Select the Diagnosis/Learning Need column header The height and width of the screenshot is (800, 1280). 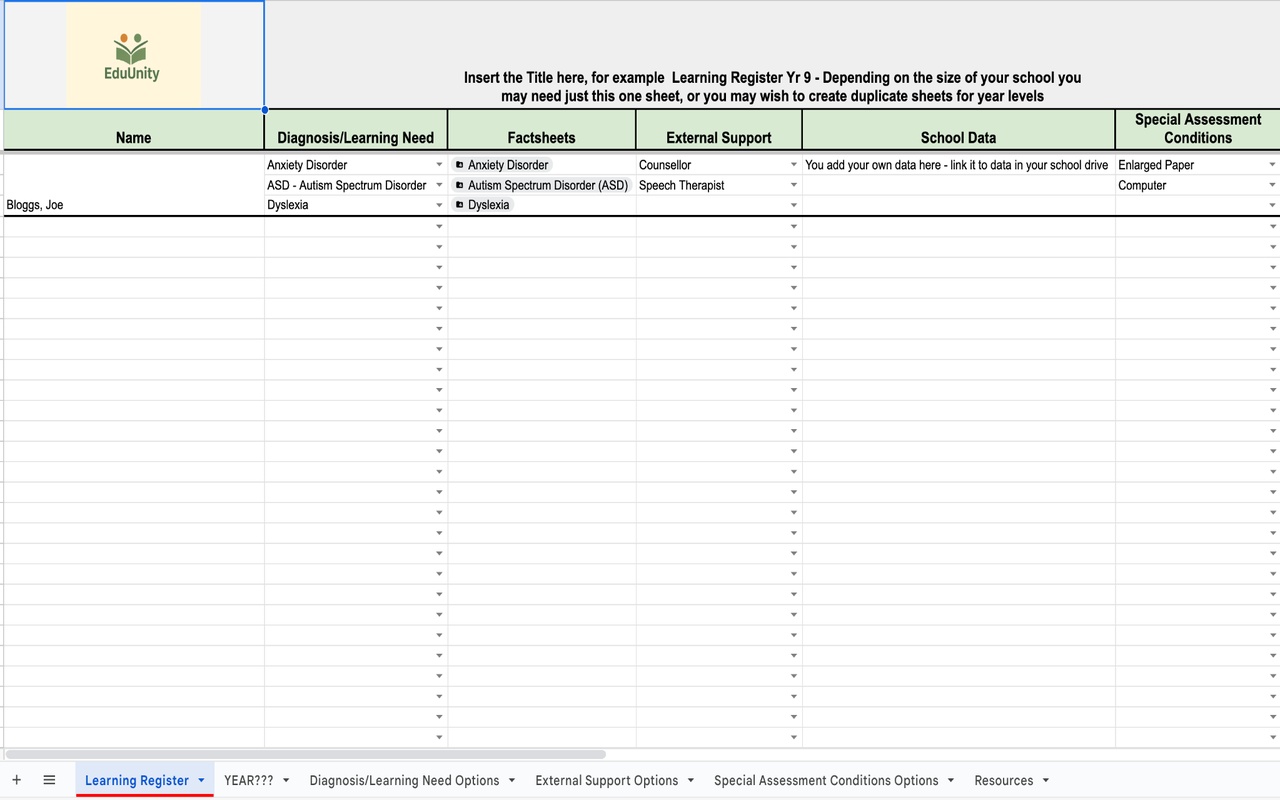(x=356, y=129)
